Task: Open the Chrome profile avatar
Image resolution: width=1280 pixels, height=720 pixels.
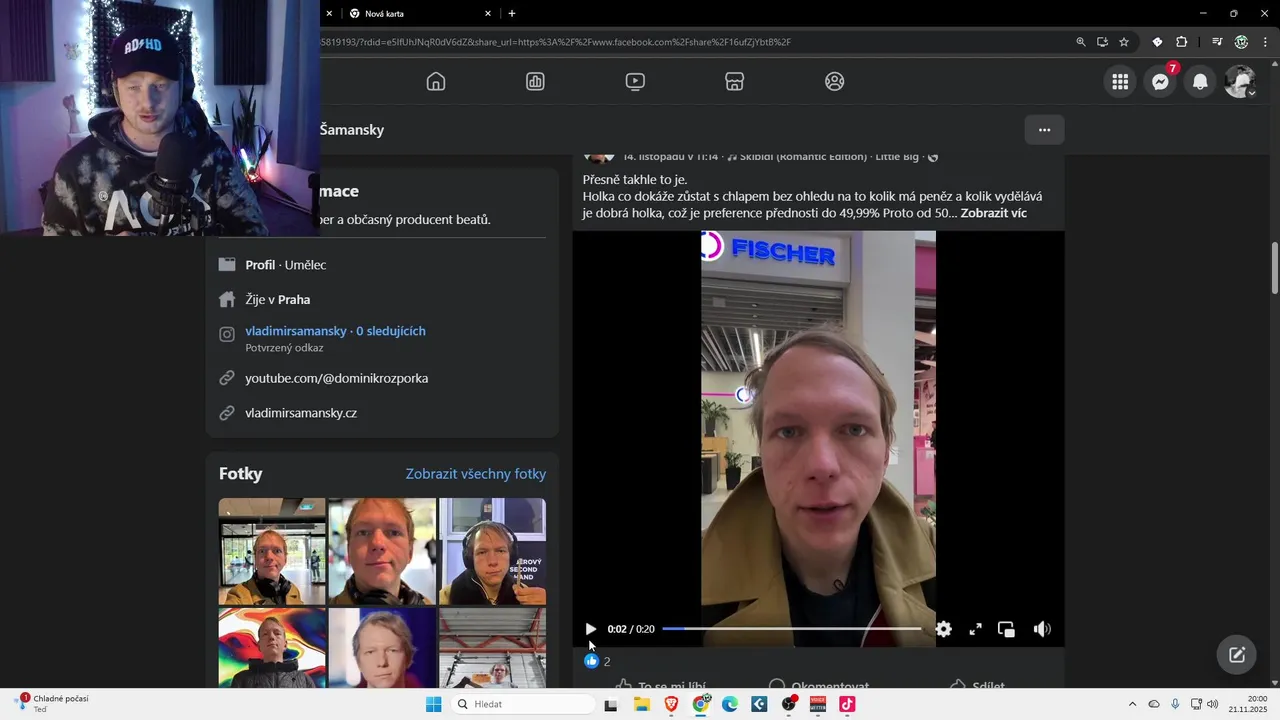Action: (1241, 42)
